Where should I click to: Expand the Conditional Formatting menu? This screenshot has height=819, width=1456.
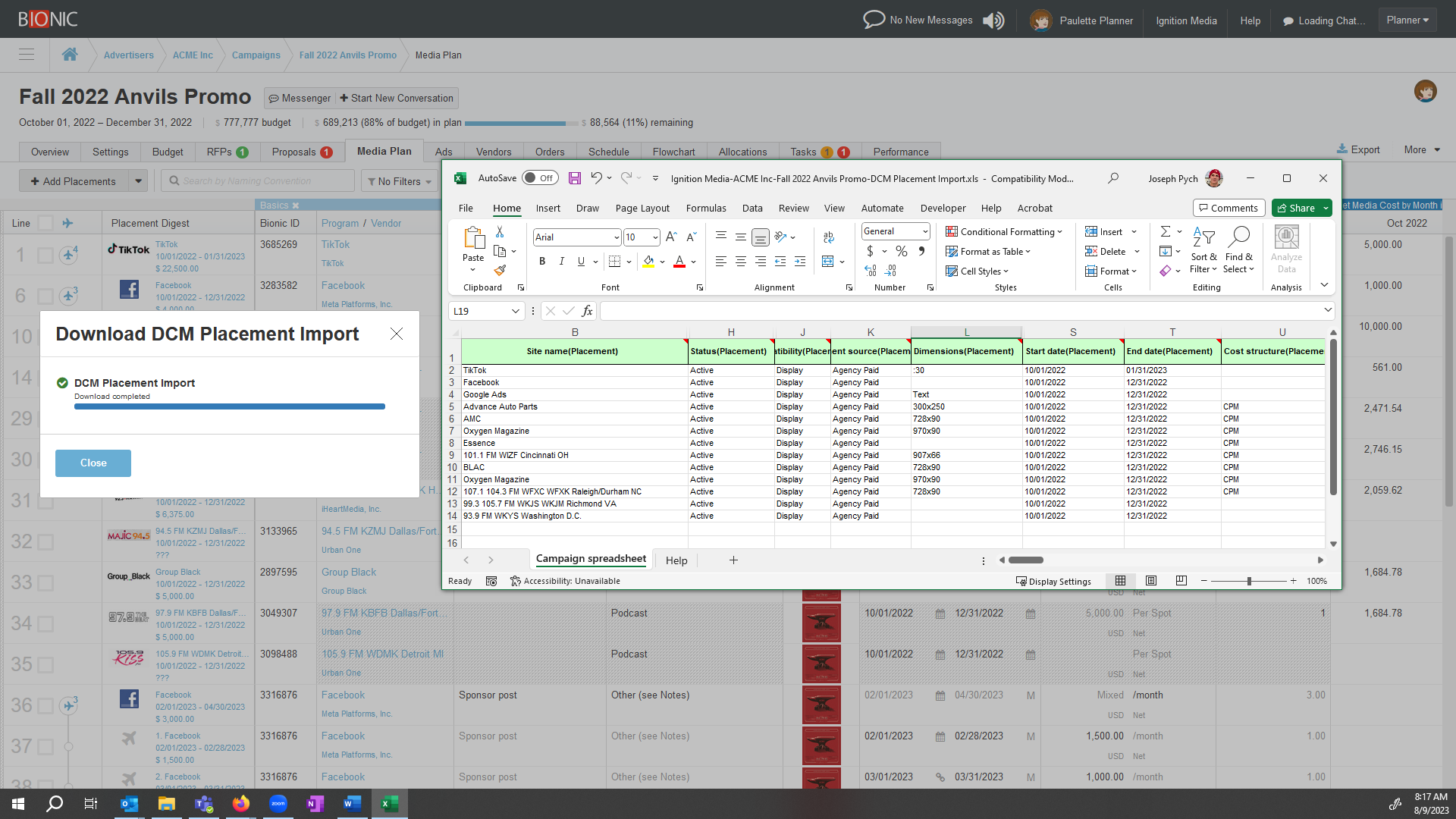tap(1004, 232)
